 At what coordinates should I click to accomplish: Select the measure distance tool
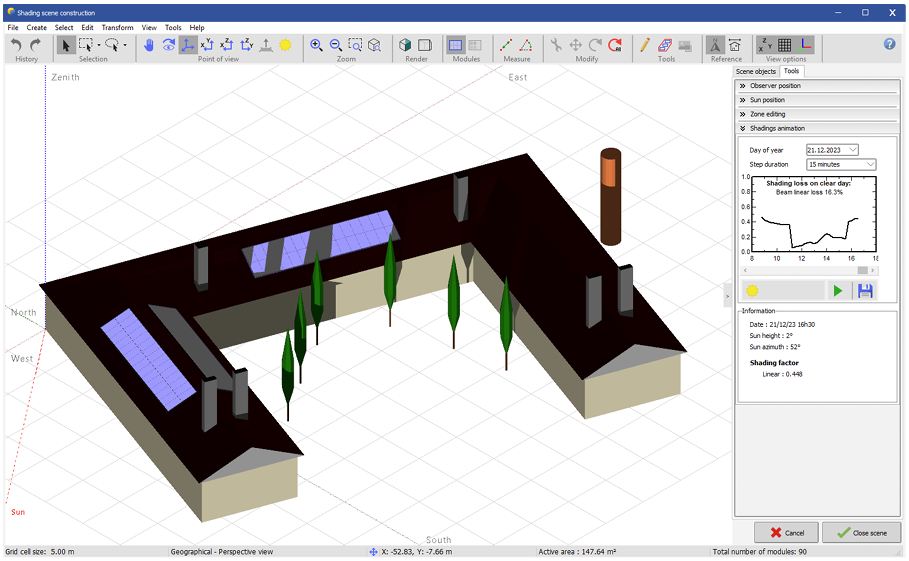click(506, 45)
